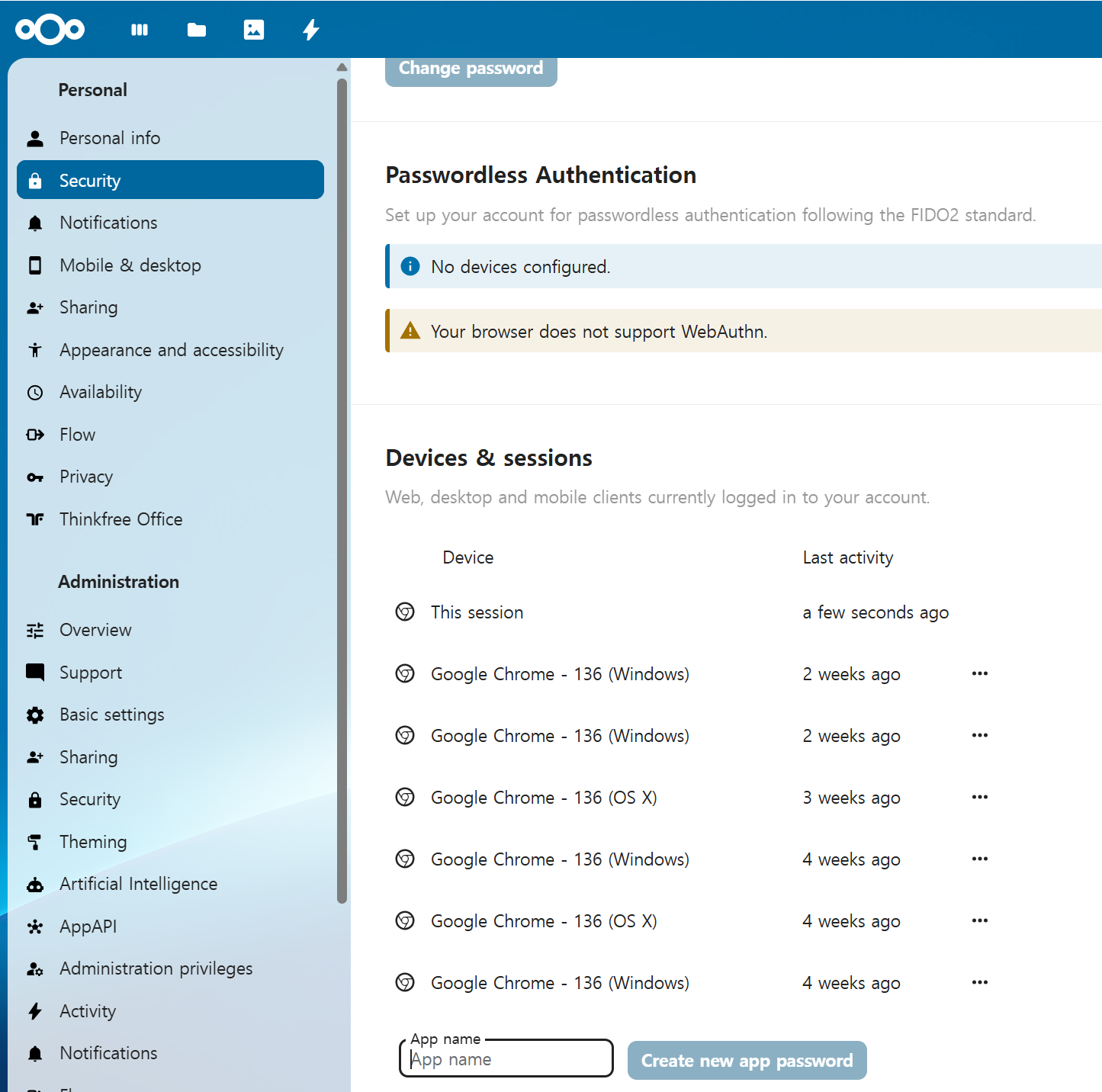Open Basic settings page
The width and height of the screenshot is (1102, 1092).
[x=170, y=715]
